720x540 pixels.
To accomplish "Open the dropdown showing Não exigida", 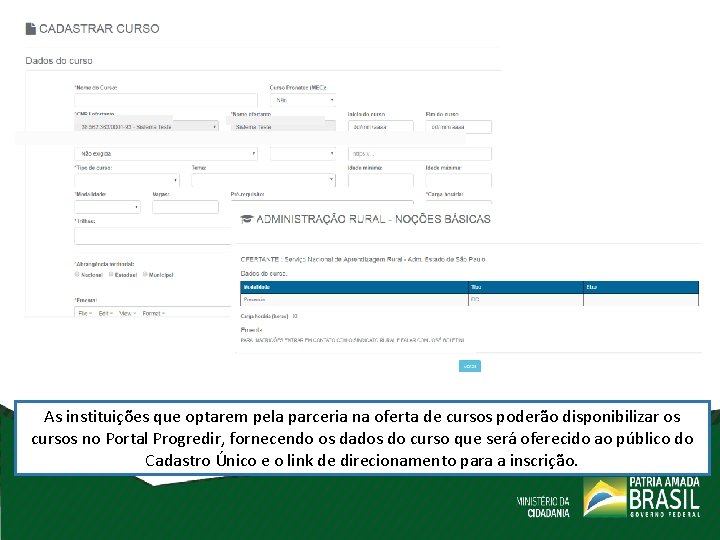I will point(166,154).
